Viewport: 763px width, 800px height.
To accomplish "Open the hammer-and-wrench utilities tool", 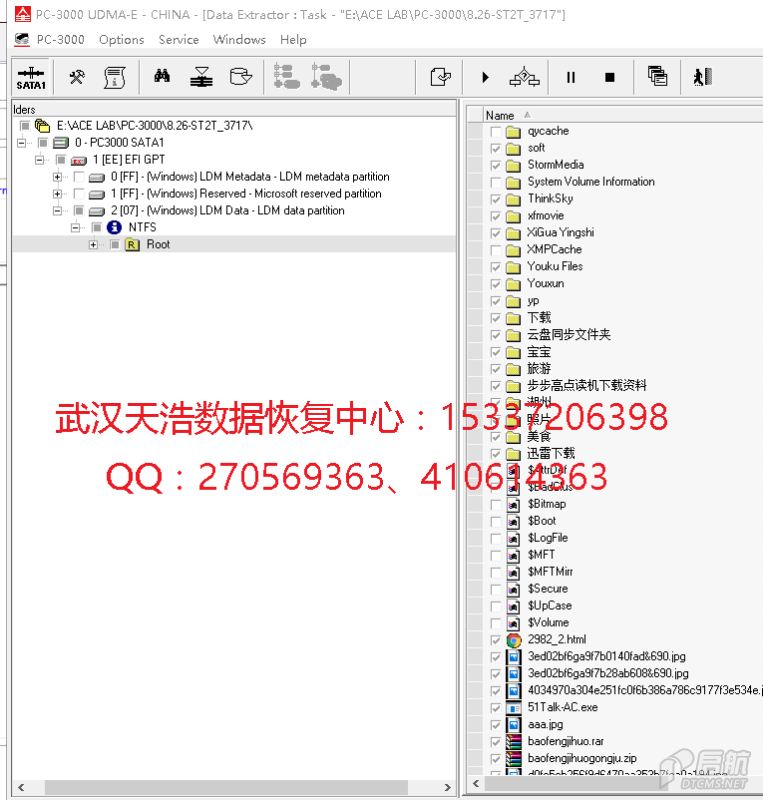I will coord(77,77).
